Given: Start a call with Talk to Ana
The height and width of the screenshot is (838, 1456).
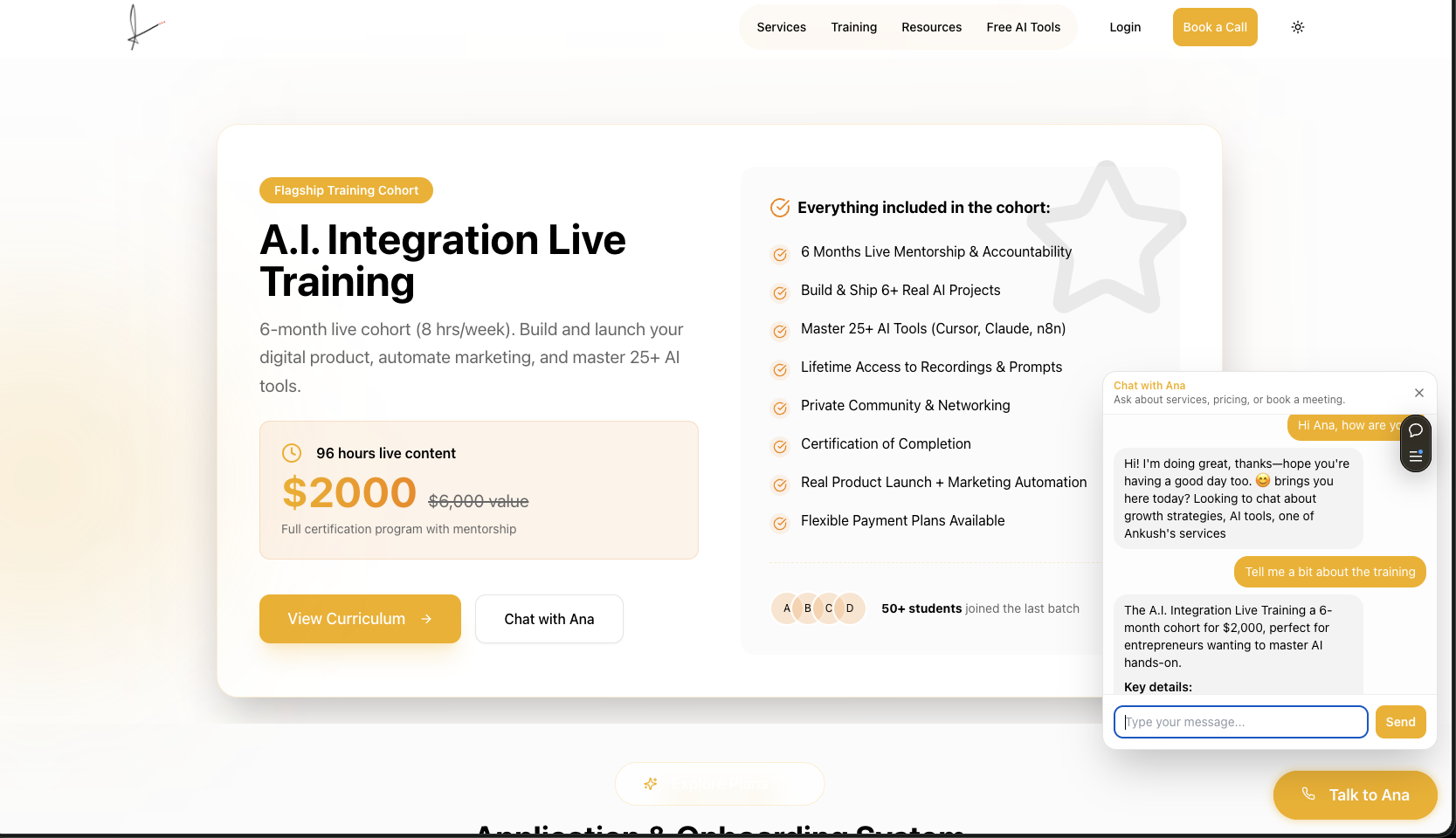Looking at the screenshot, I should click(1355, 795).
